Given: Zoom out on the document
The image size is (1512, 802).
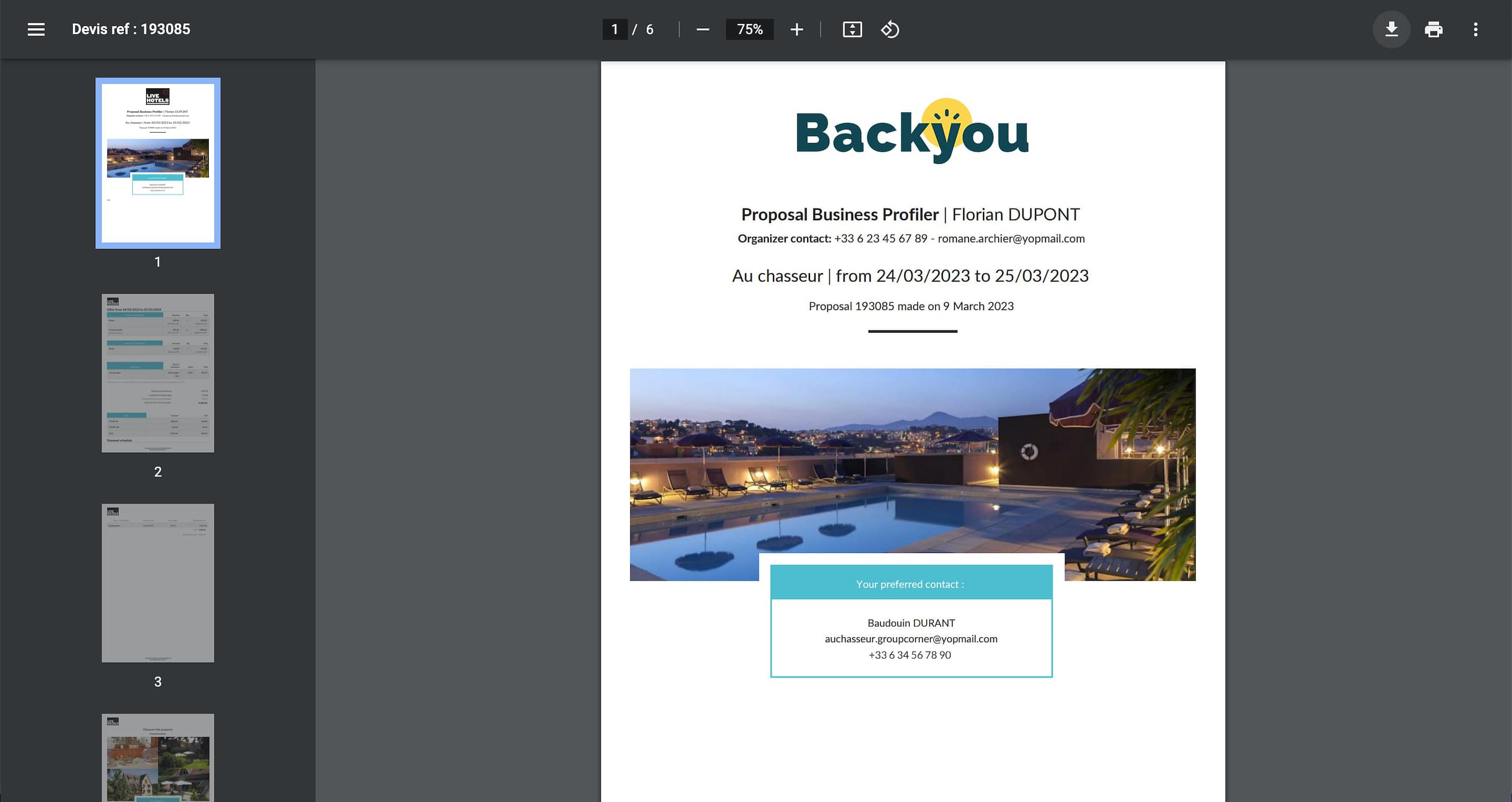Looking at the screenshot, I should coord(703,29).
